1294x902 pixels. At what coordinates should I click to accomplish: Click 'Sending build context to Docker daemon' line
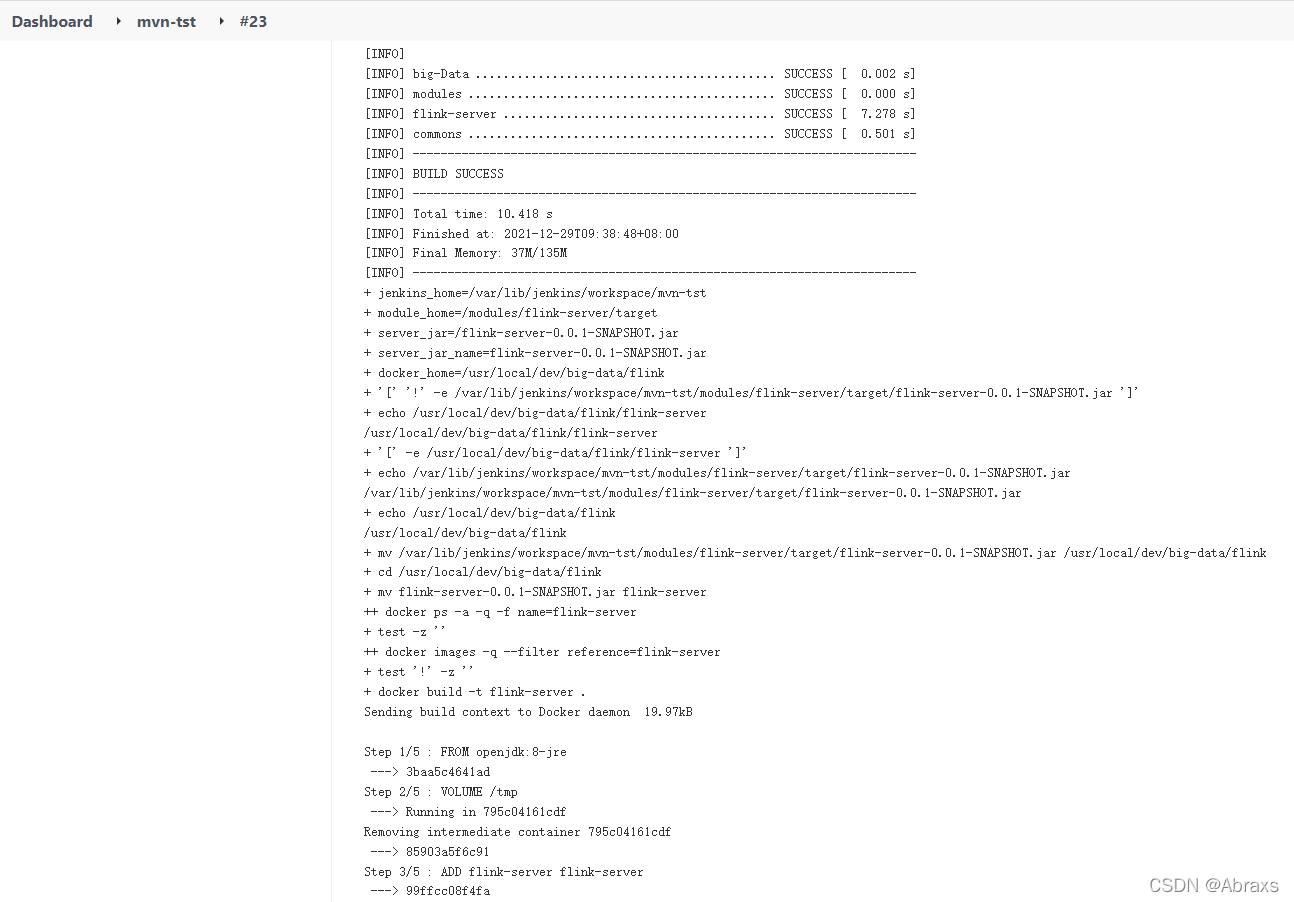(528, 712)
